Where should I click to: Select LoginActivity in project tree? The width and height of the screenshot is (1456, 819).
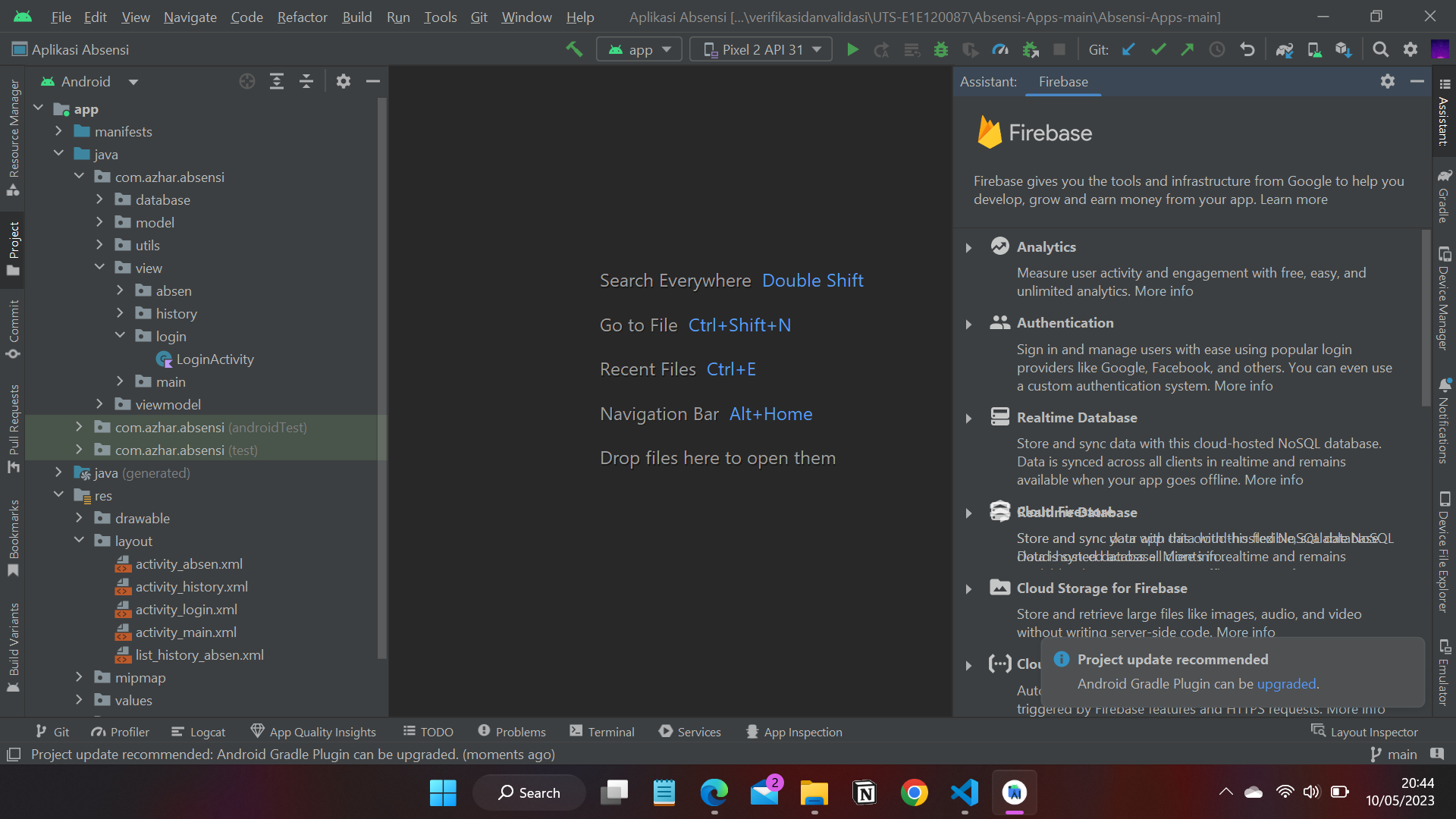pos(214,358)
